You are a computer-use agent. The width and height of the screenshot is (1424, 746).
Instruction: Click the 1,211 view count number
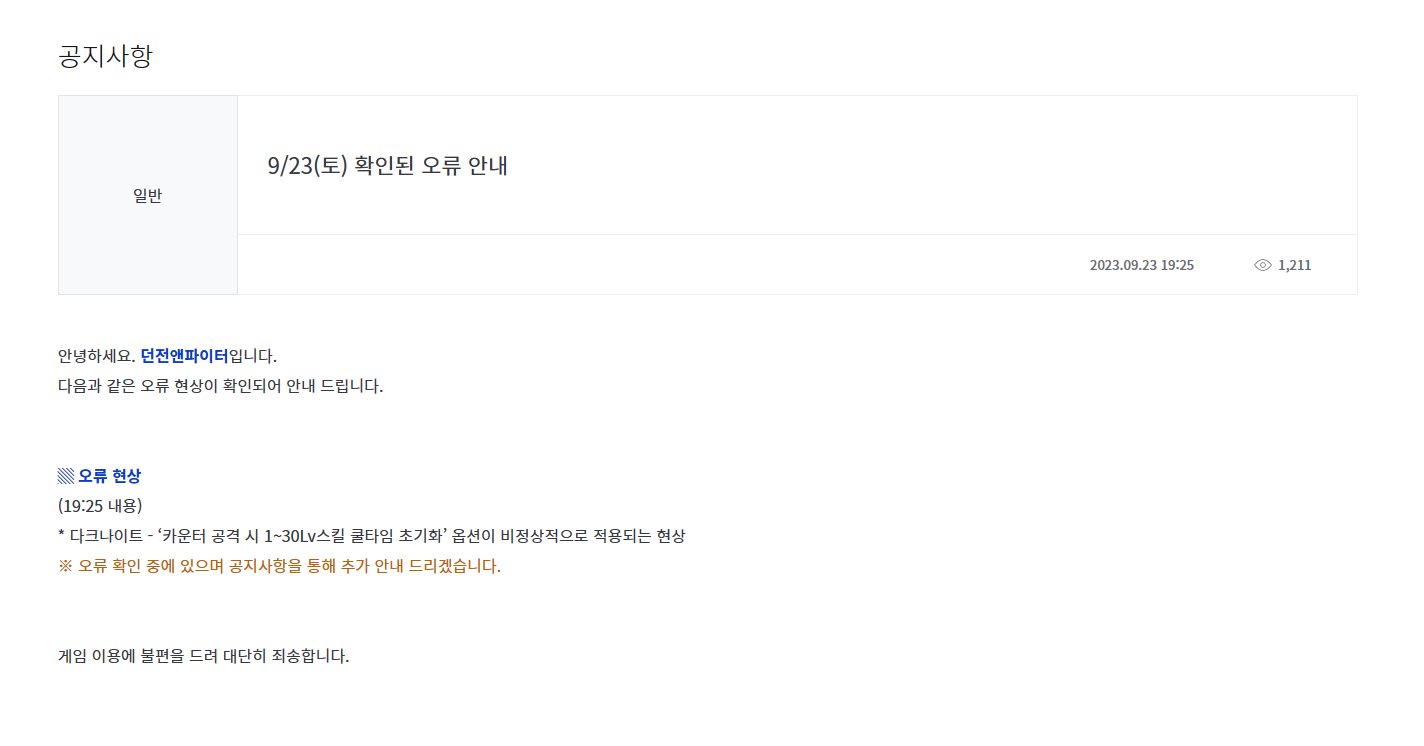point(1294,265)
